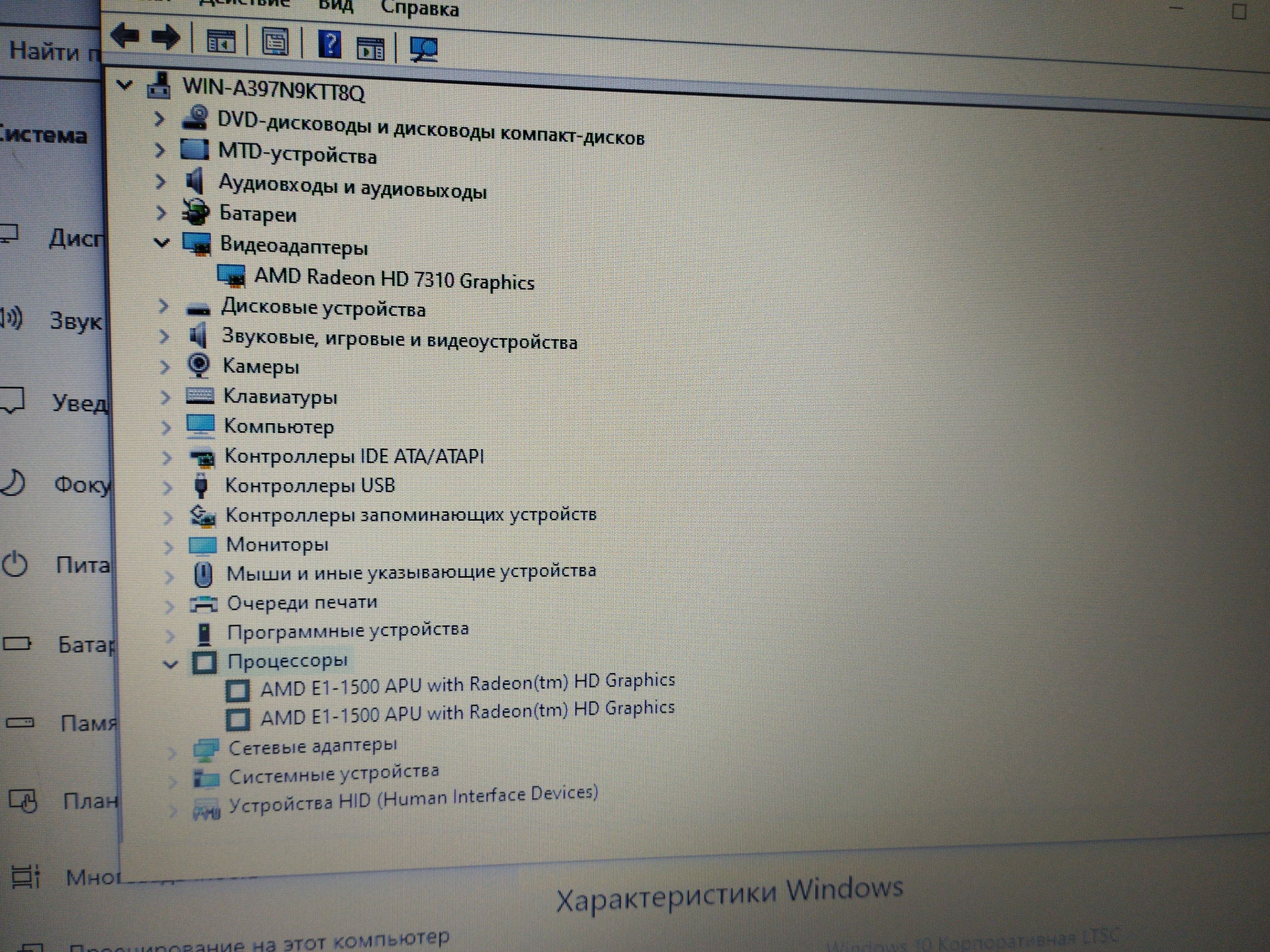
Task: Click the Видеоадаптеры category icon
Action: 196,243
